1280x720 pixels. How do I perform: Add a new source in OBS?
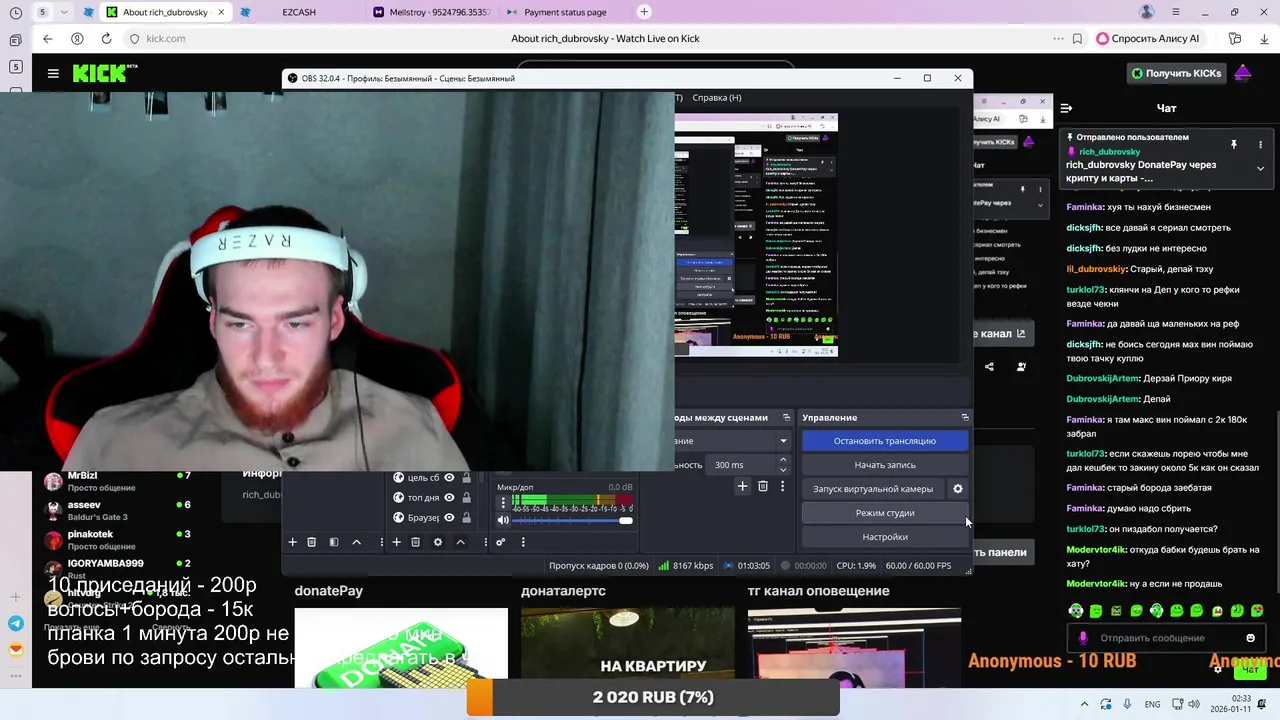click(396, 542)
